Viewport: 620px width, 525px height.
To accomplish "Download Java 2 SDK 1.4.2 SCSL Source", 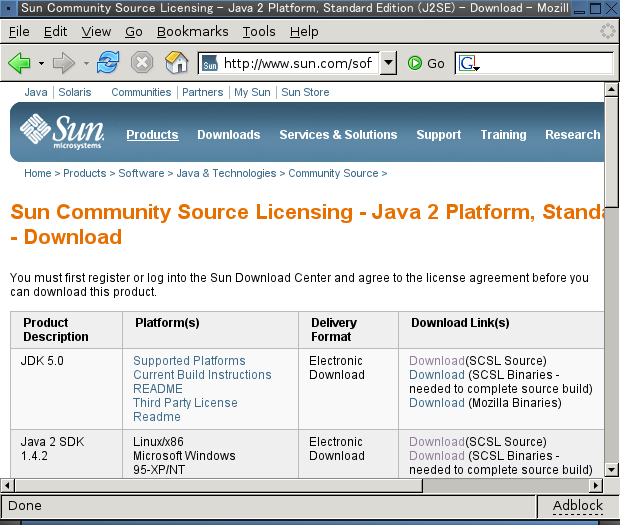I will 437,441.
